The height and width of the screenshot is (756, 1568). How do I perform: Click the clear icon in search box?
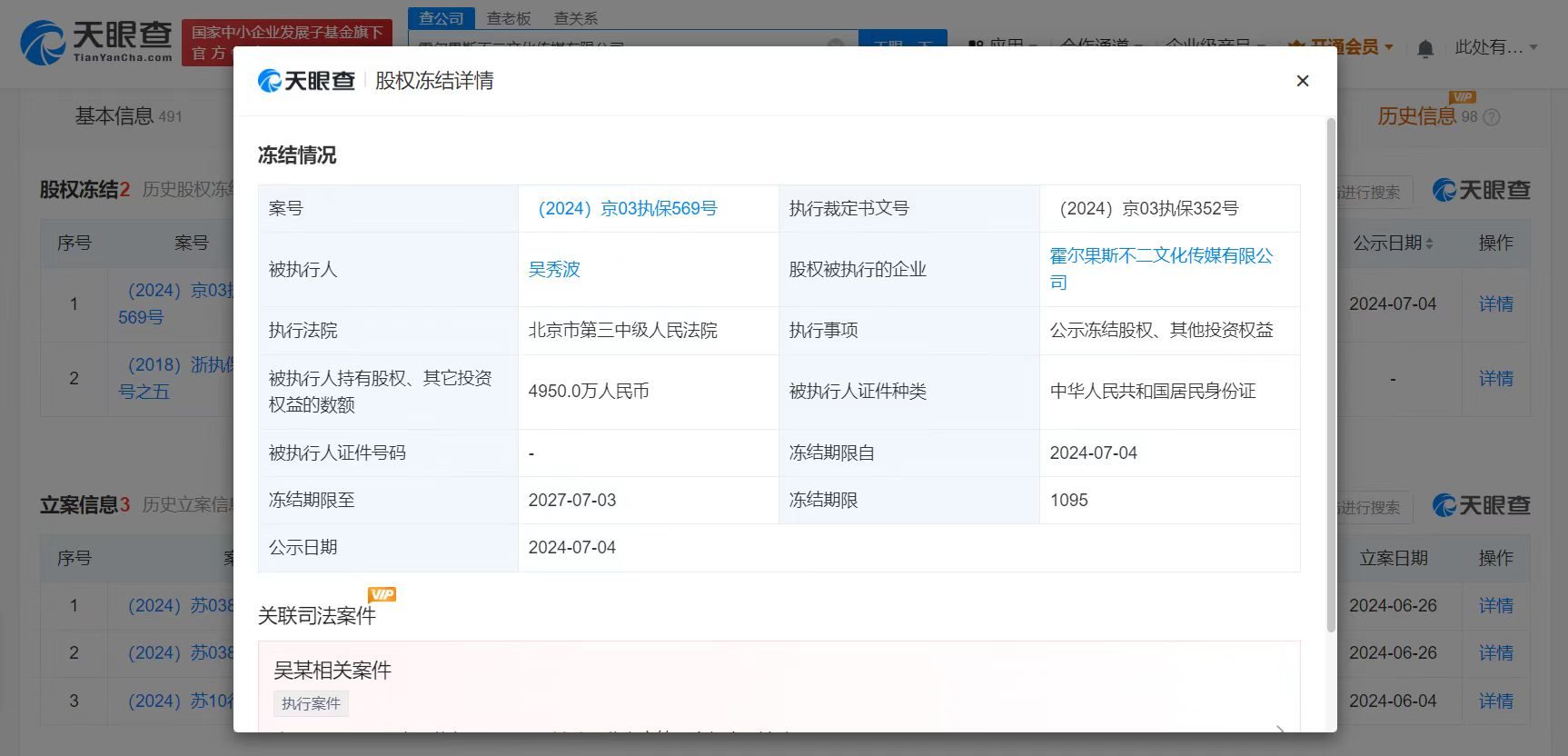pos(836,45)
